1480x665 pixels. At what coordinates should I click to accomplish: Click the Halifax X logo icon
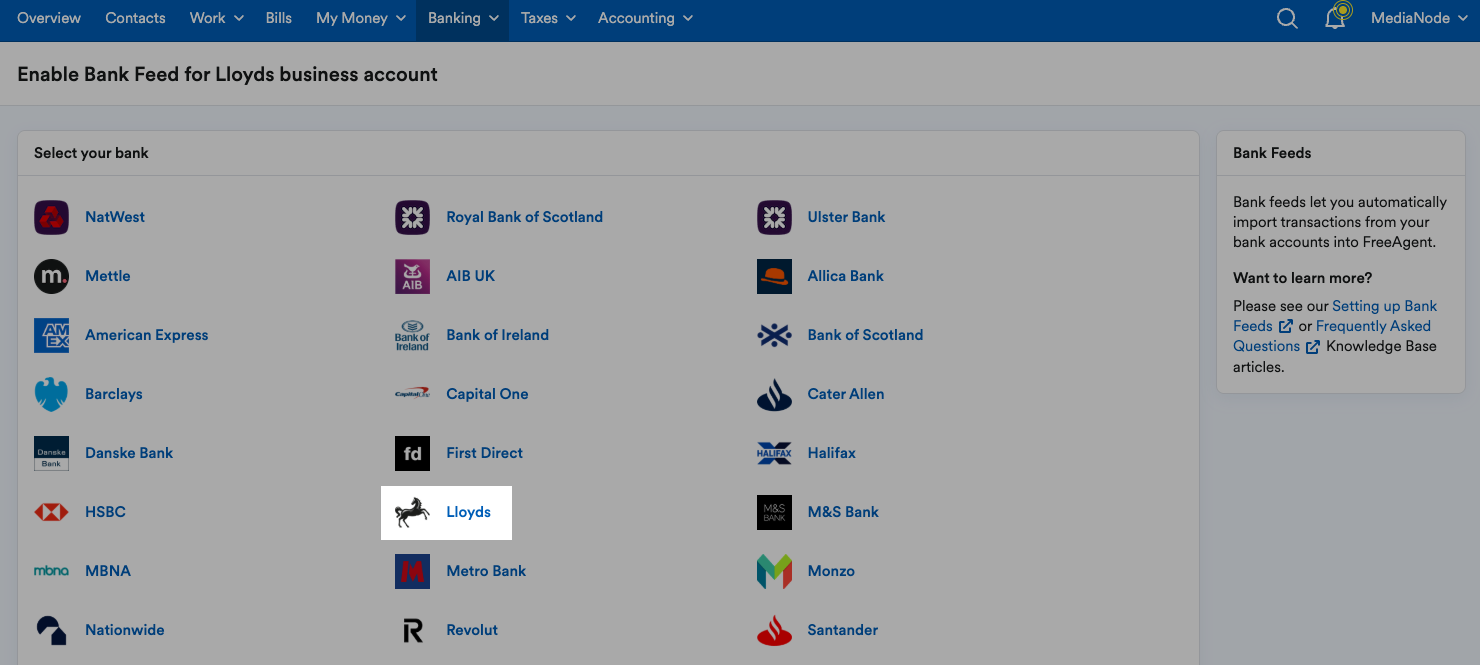[x=774, y=453]
